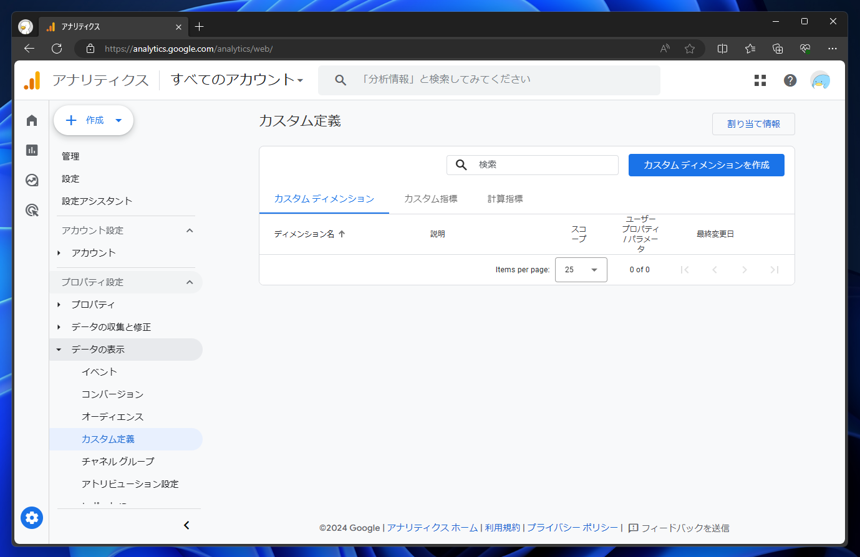
Task: Switch to the 計算指標 tab
Action: (505, 199)
